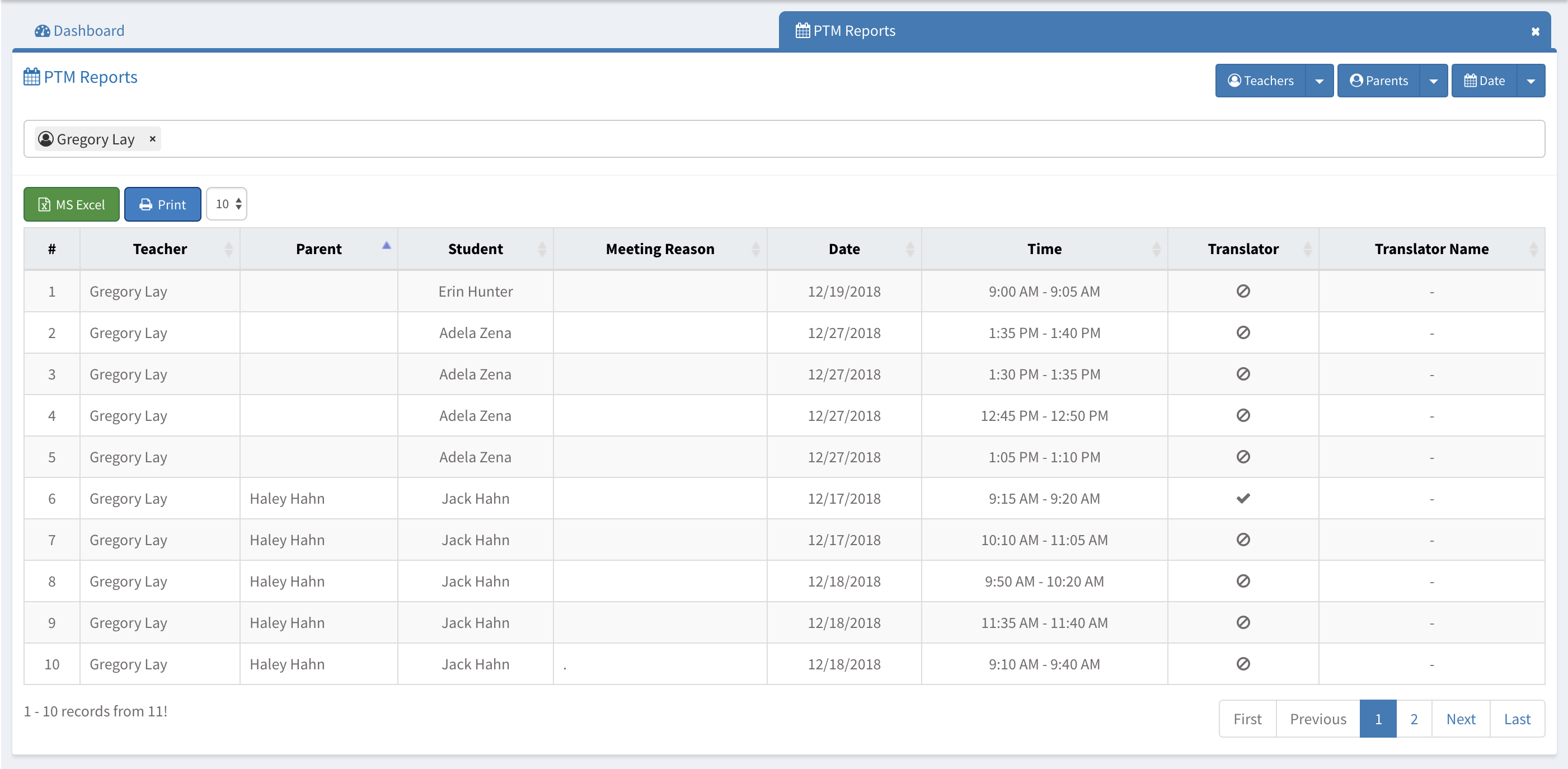Sort table by Parent column arrow
Viewport: 1568px width, 769px height.
[386, 247]
